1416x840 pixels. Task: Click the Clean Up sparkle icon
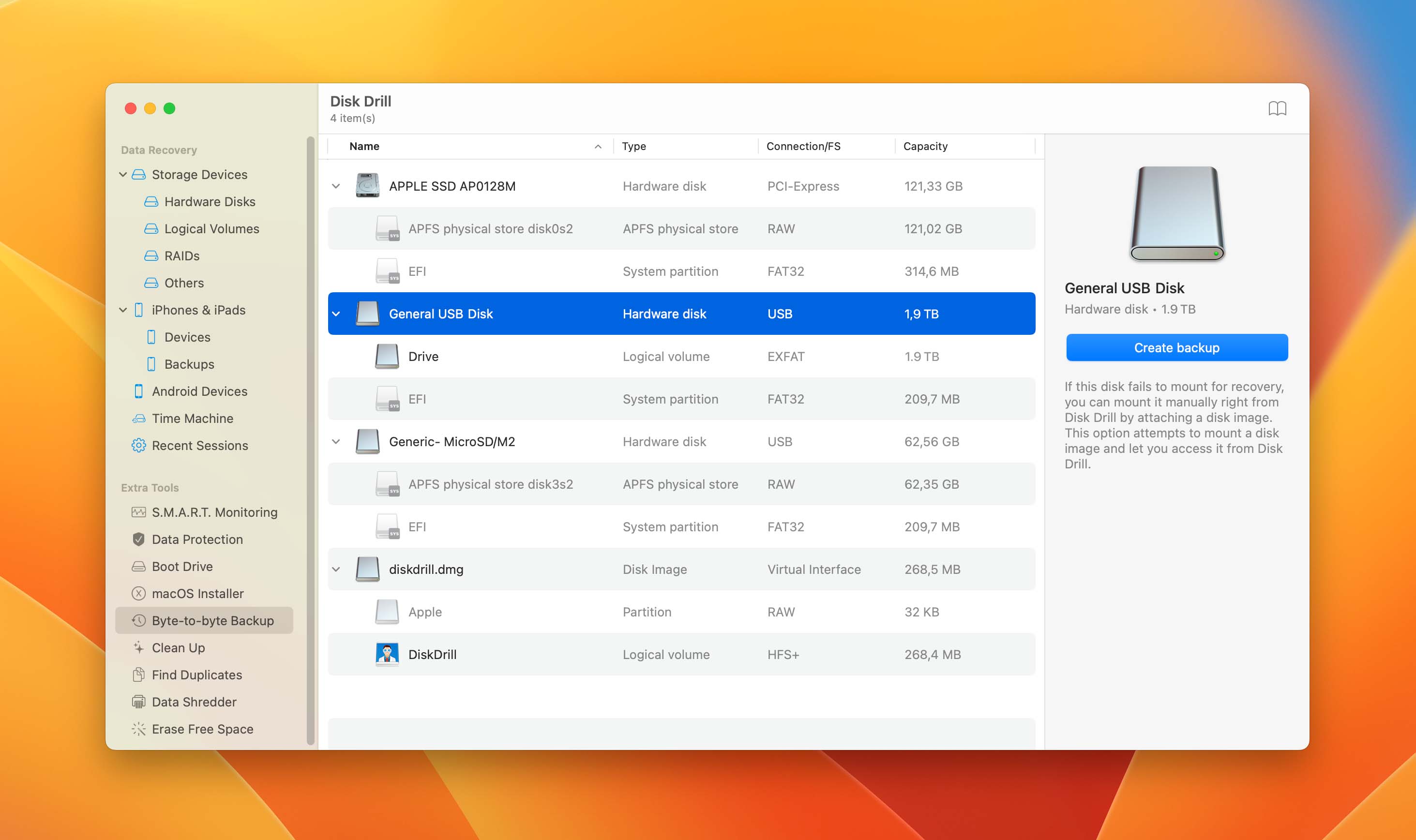coord(139,647)
